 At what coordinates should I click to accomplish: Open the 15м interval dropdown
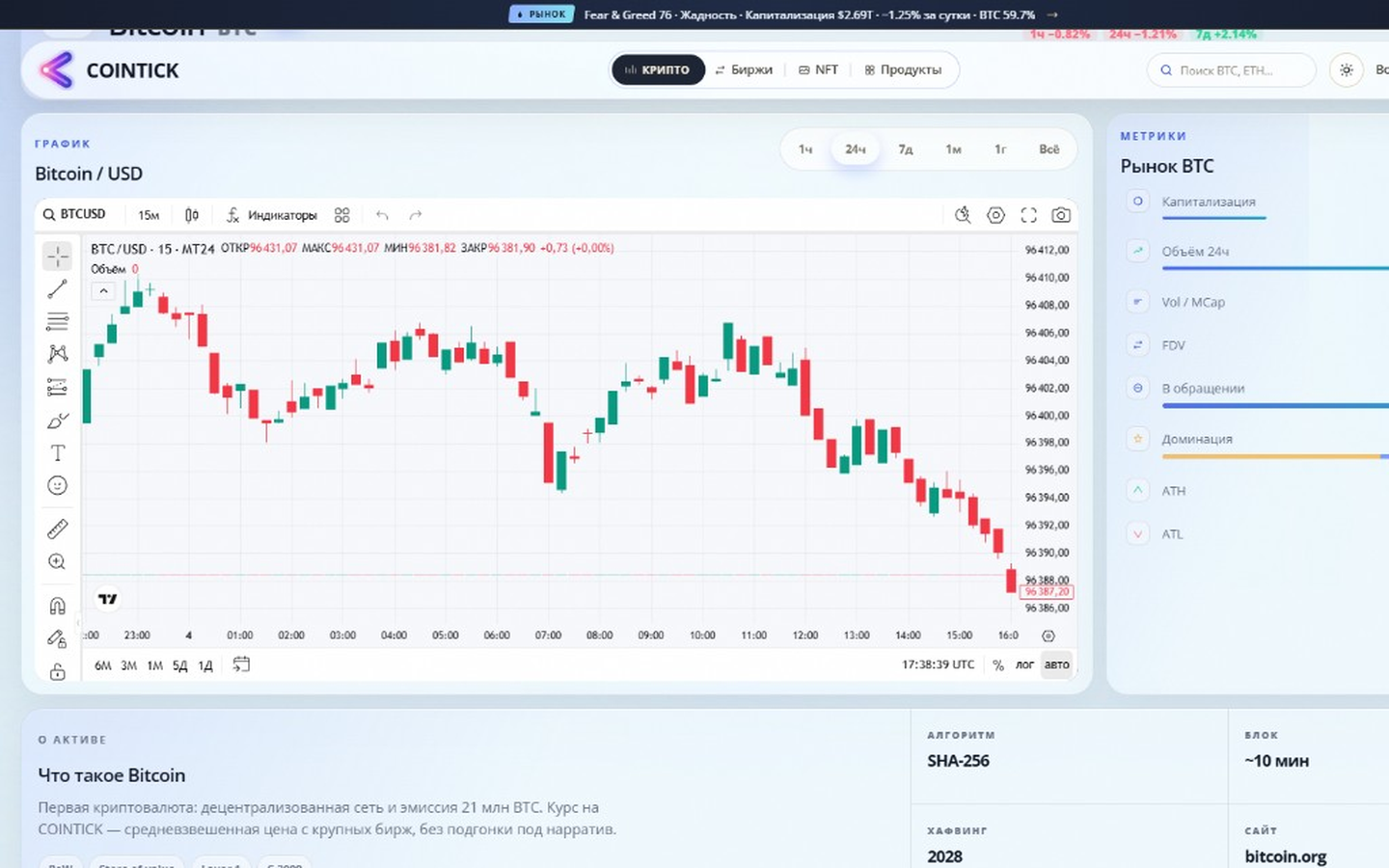click(149, 215)
